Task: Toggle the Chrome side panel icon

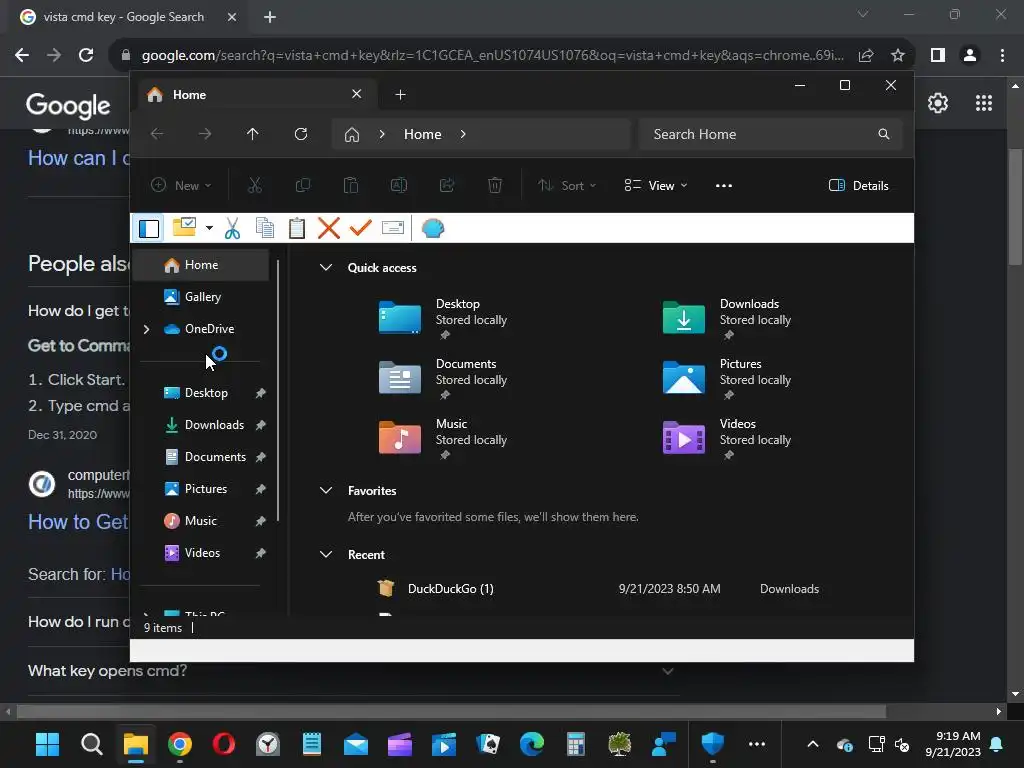Action: click(x=938, y=56)
